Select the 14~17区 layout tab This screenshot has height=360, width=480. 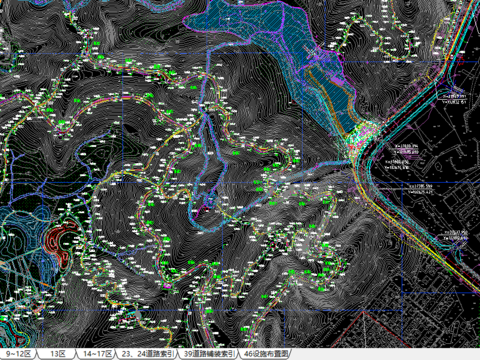click(97, 354)
